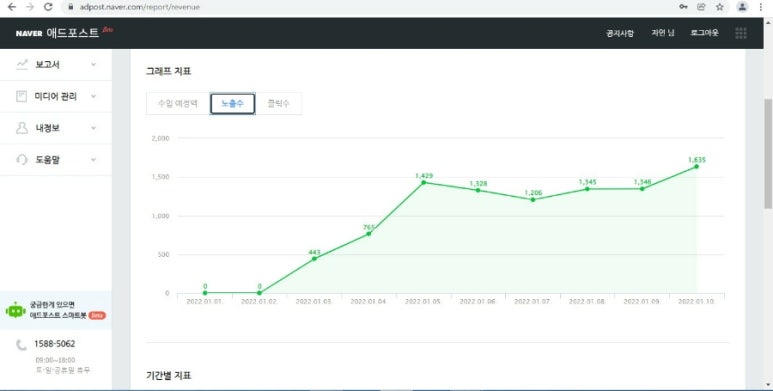Click the red Beta badge beside 스마트봇
Viewport: 773px width, 391px height.
coord(97,316)
